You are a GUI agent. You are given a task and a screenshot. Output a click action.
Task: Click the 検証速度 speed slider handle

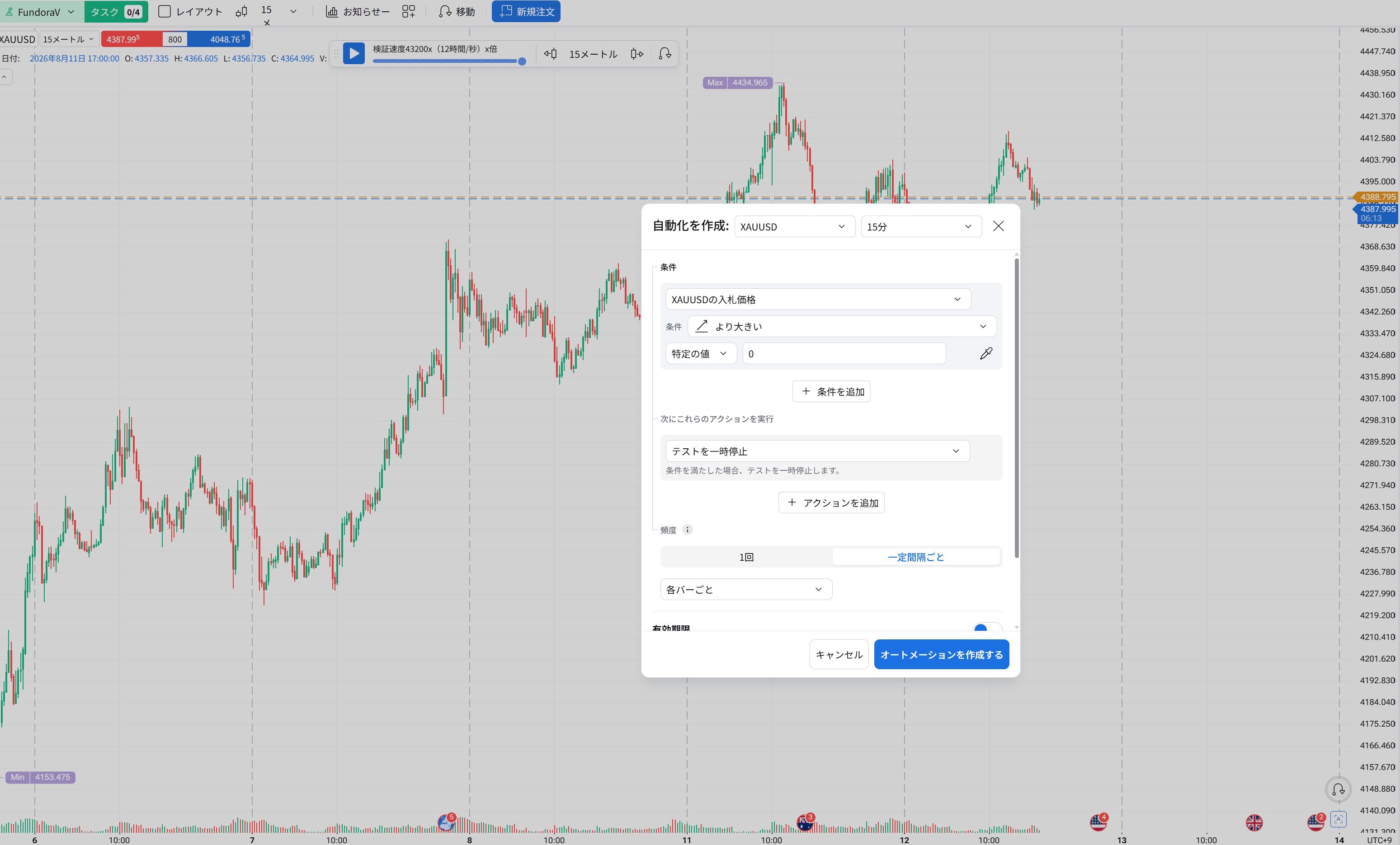click(x=522, y=61)
